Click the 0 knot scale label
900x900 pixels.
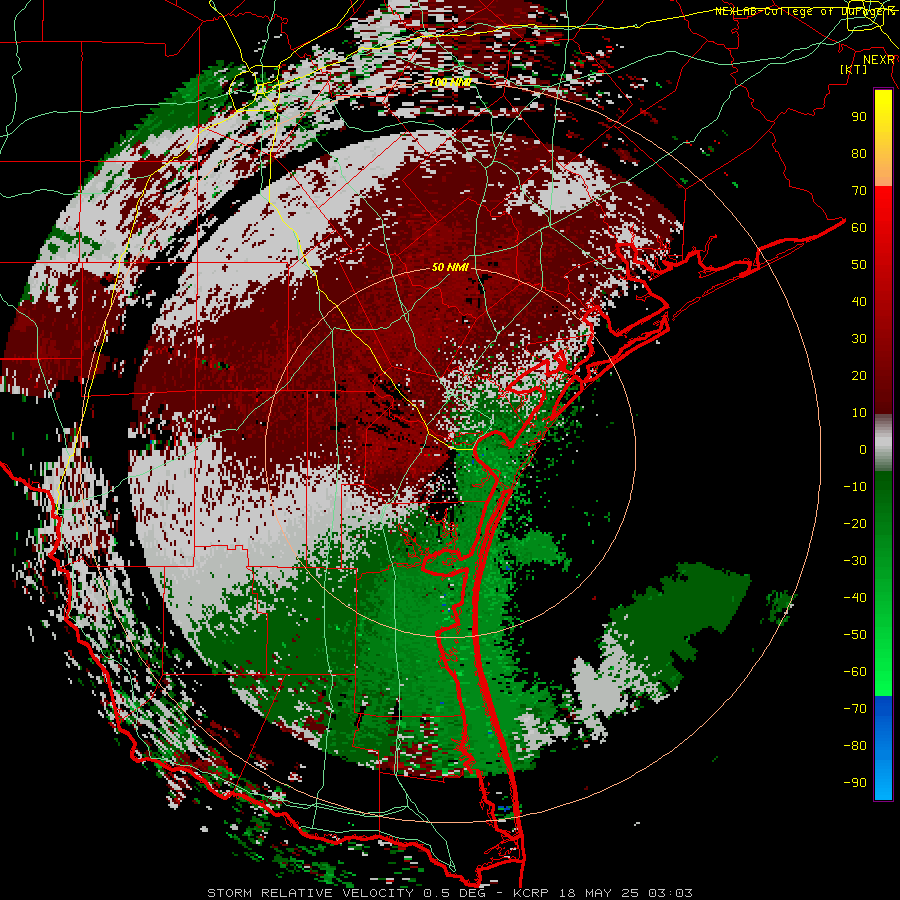click(863, 449)
